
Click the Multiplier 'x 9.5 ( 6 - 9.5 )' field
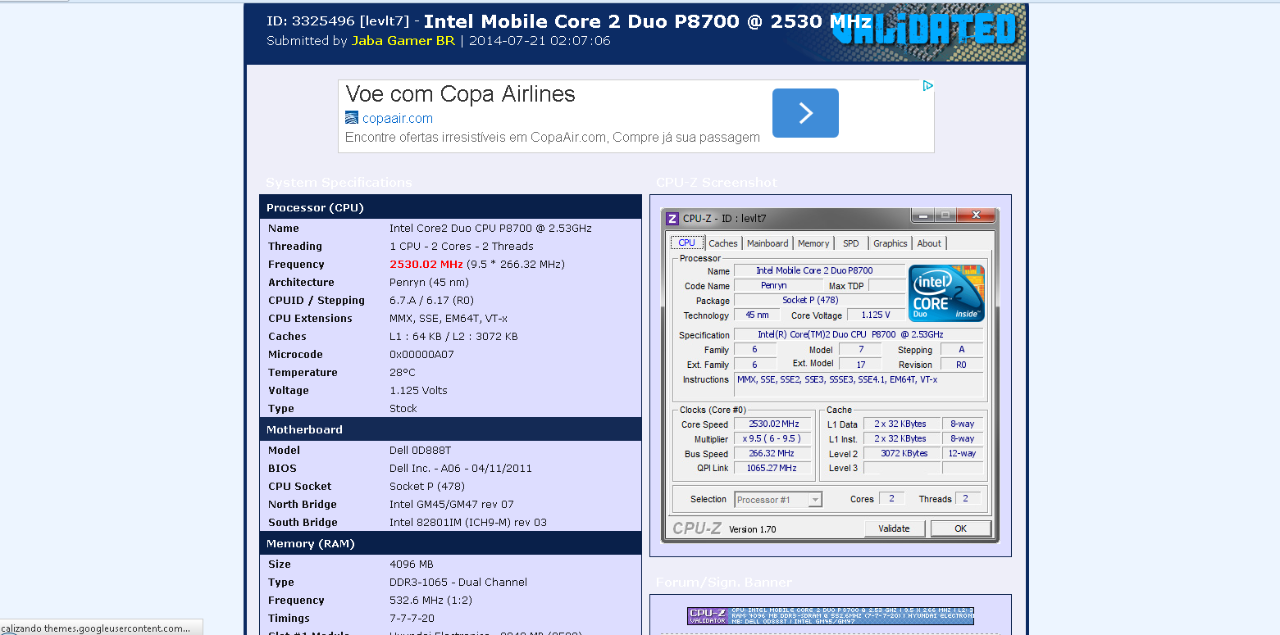(773, 438)
